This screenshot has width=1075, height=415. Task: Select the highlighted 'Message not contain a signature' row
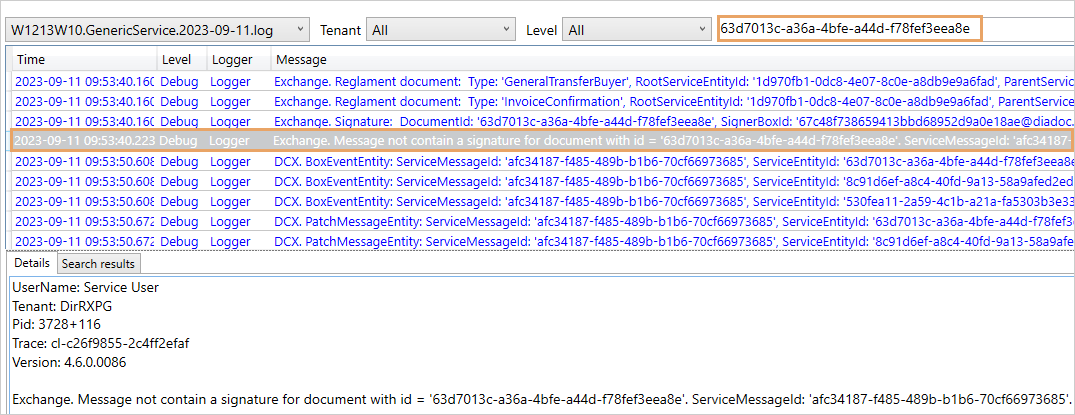(600, 141)
